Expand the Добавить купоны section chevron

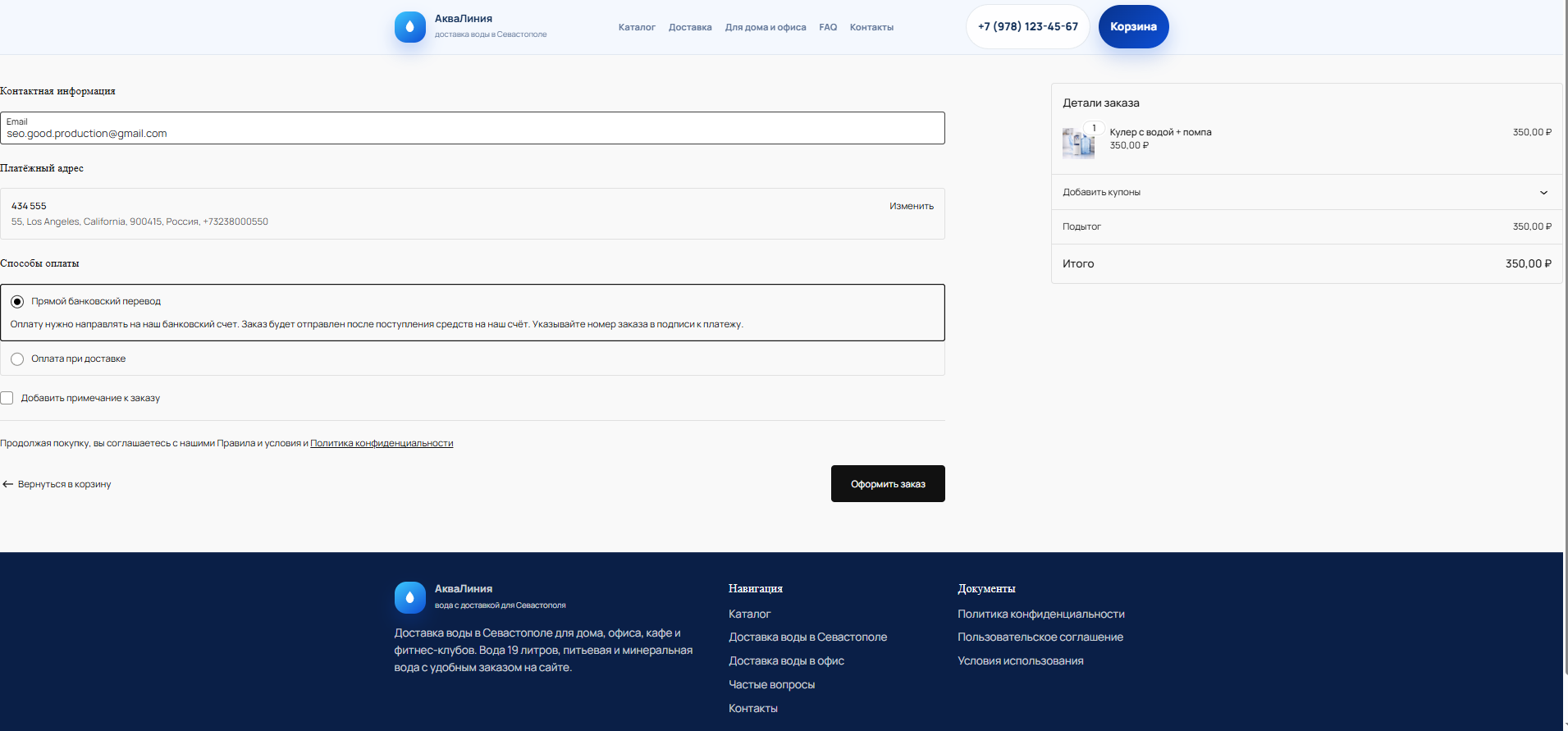[1543, 193]
